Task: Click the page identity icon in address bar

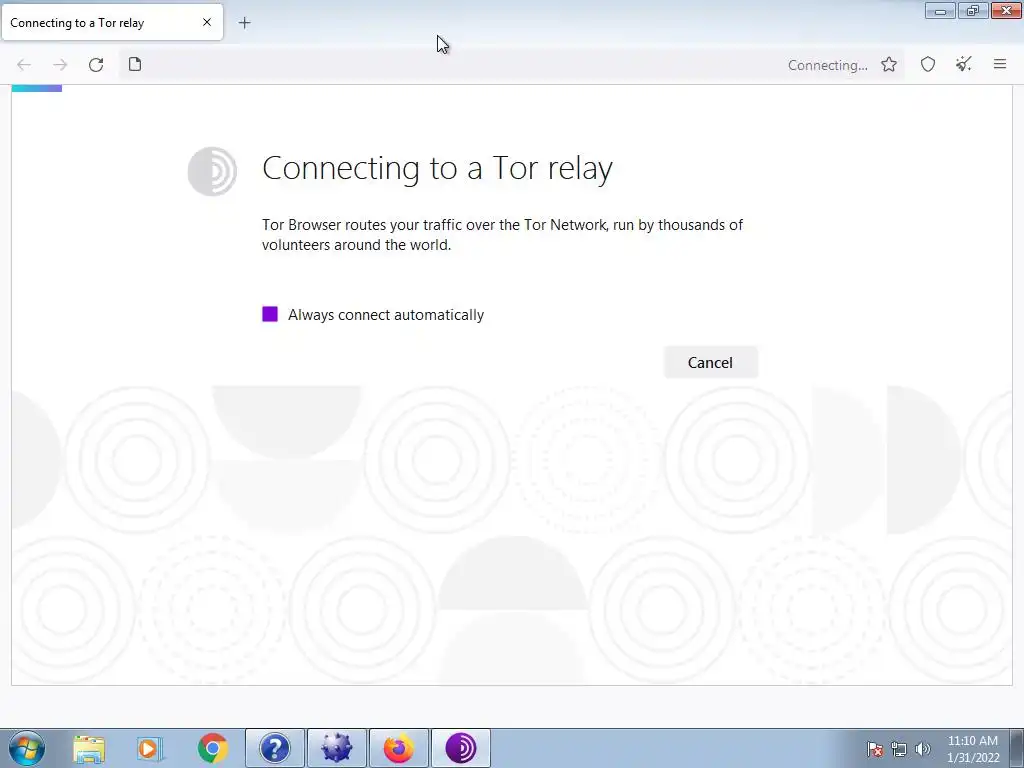Action: tap(135, 64)
